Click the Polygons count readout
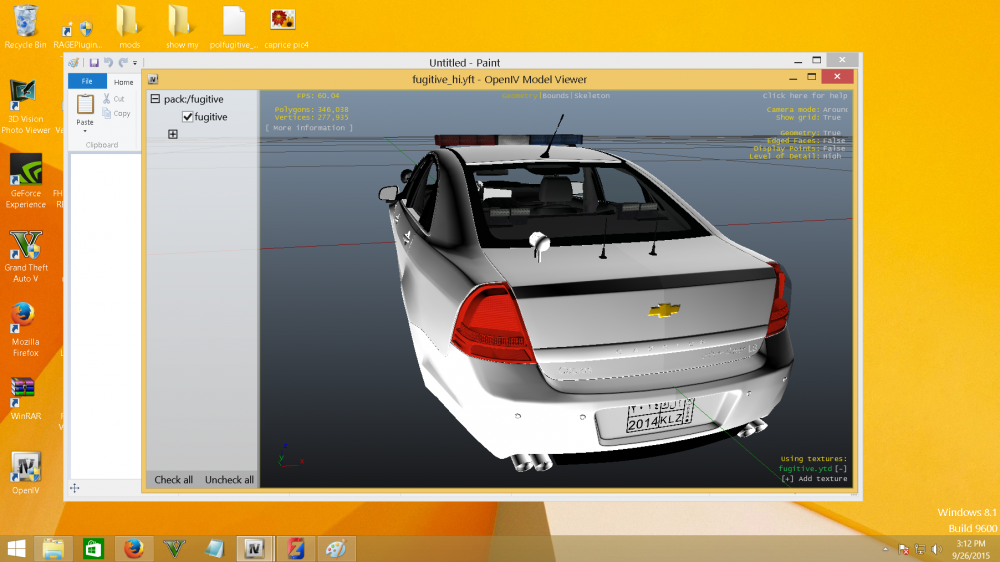Viewport: 1000px width, 562px height. click(311, 110)
